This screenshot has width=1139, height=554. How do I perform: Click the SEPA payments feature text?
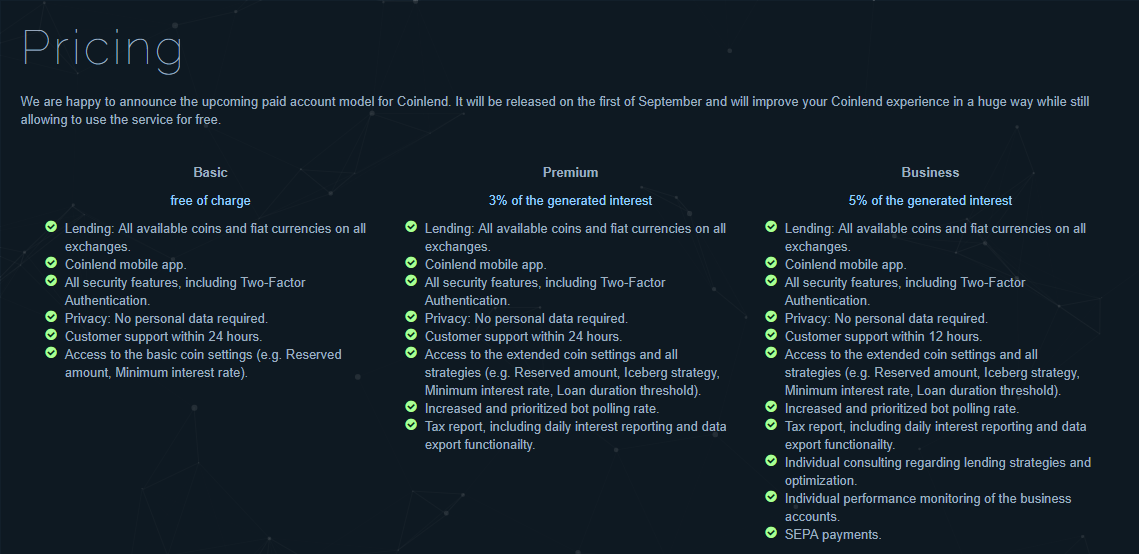(833, 534)
